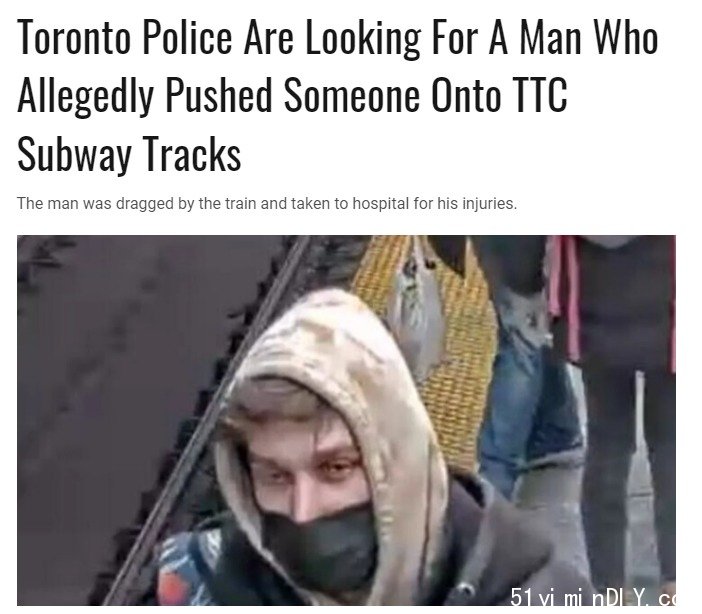Select the subheading about the man dragged by train
Screen dimensions: 702x614
click(x=267, y=203)
